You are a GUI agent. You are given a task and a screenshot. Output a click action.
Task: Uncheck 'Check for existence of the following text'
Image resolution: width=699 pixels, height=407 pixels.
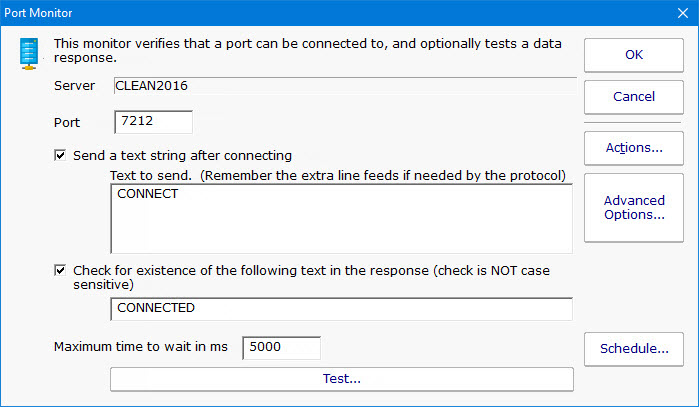62,270
